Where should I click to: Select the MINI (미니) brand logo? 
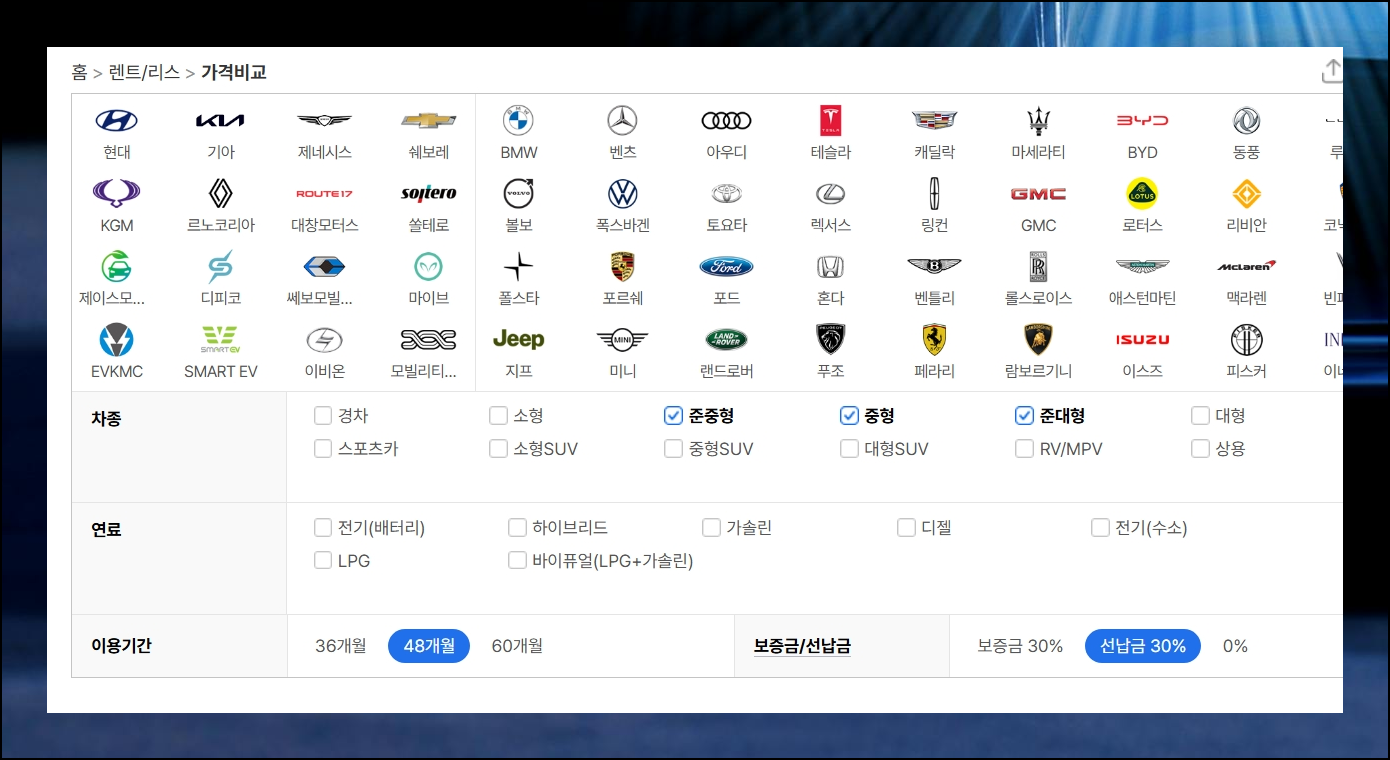point(622,340)
